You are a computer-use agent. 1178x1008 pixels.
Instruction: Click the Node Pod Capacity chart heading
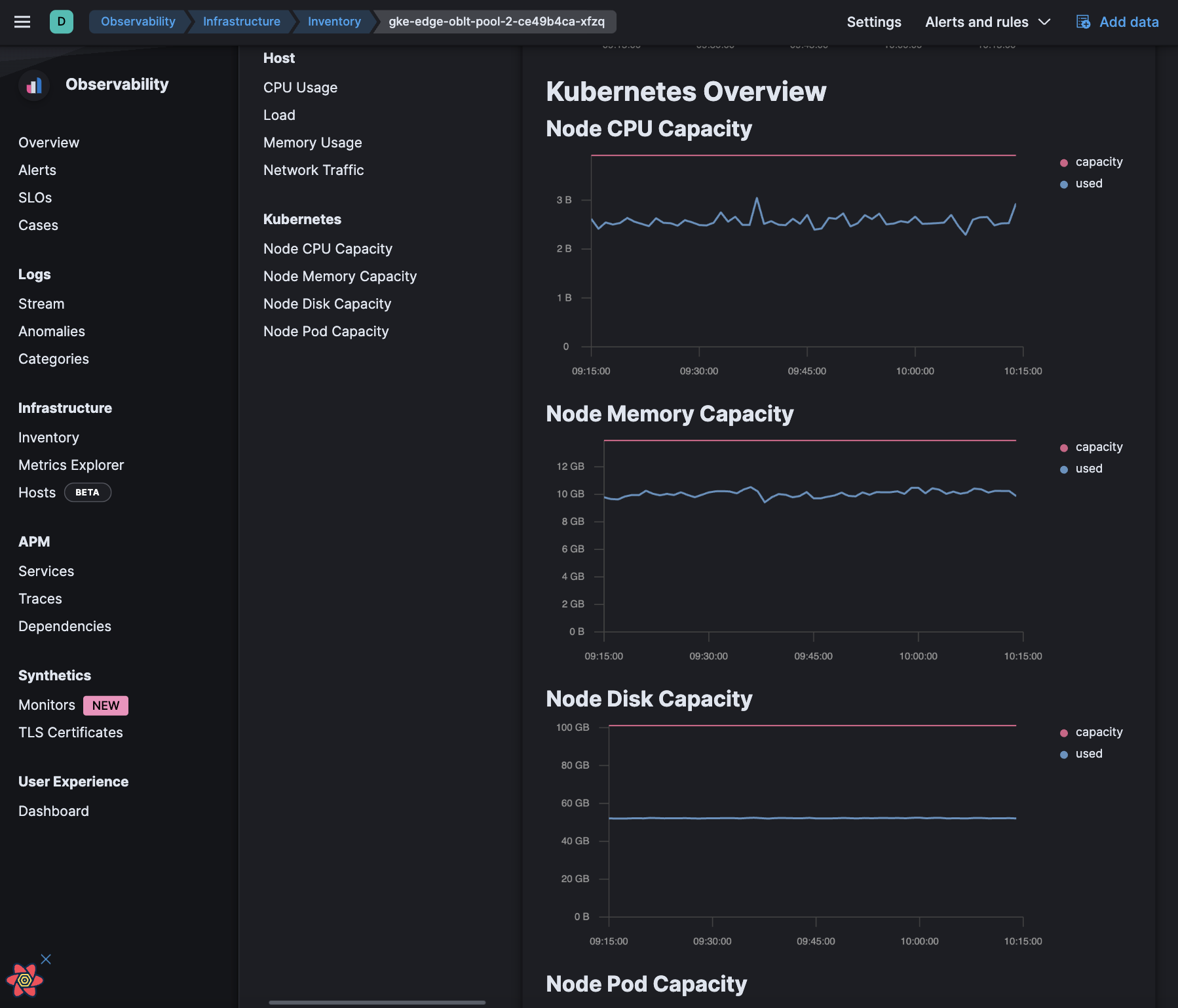pyautogui.click(x=646, y=984)
